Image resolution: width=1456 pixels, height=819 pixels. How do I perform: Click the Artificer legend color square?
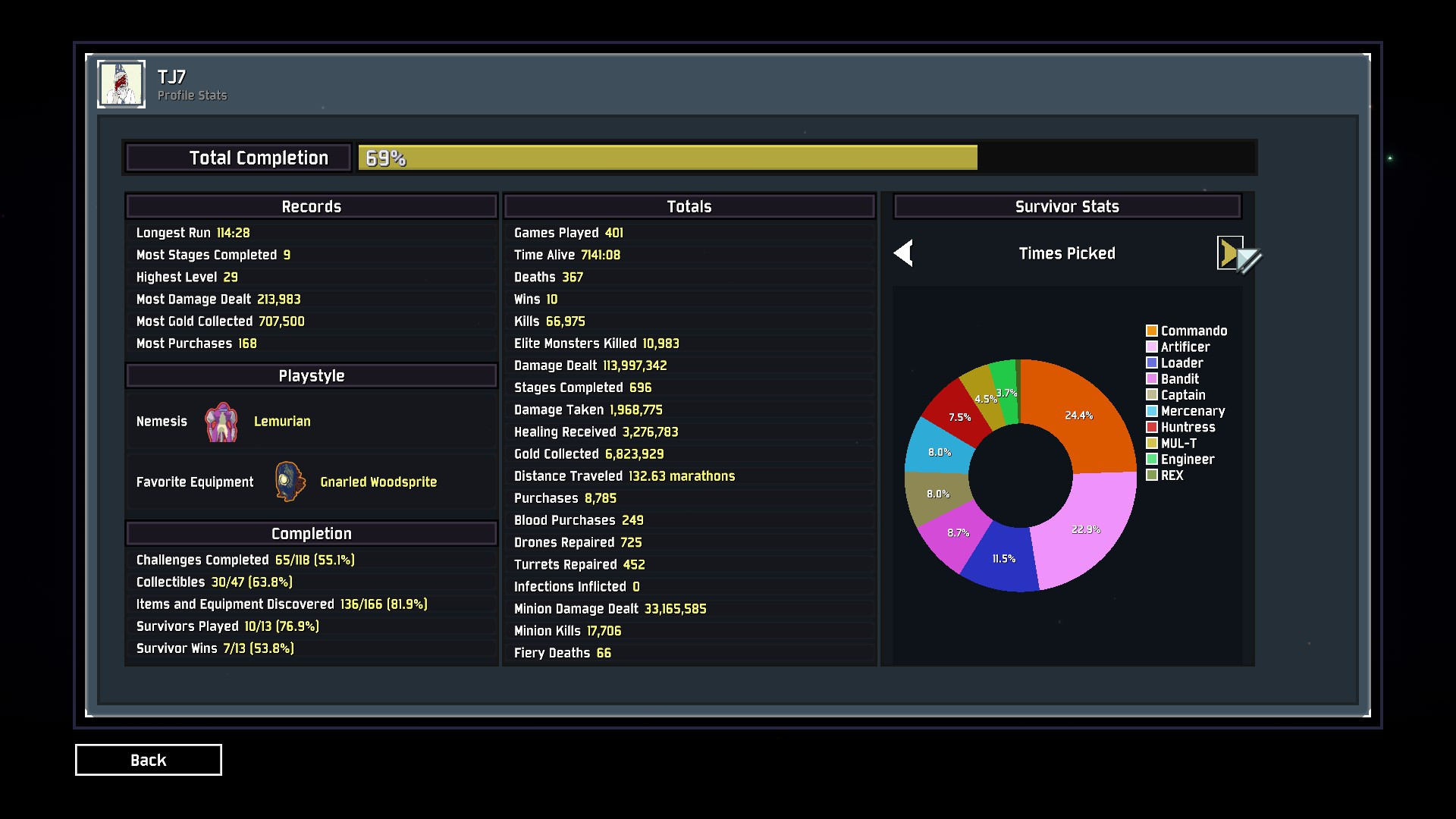tap(1151, 347)
